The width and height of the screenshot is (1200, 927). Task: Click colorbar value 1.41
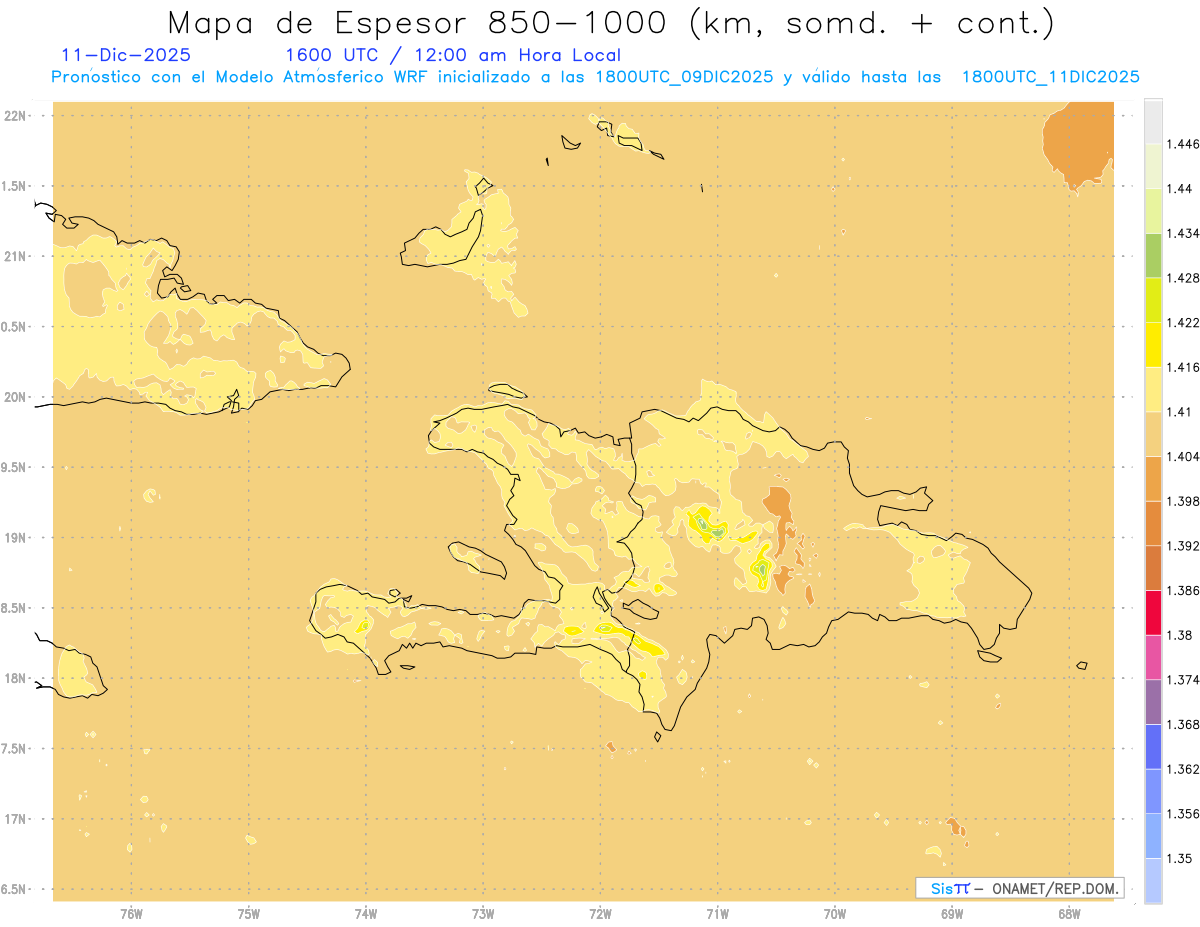(1180, 412)
